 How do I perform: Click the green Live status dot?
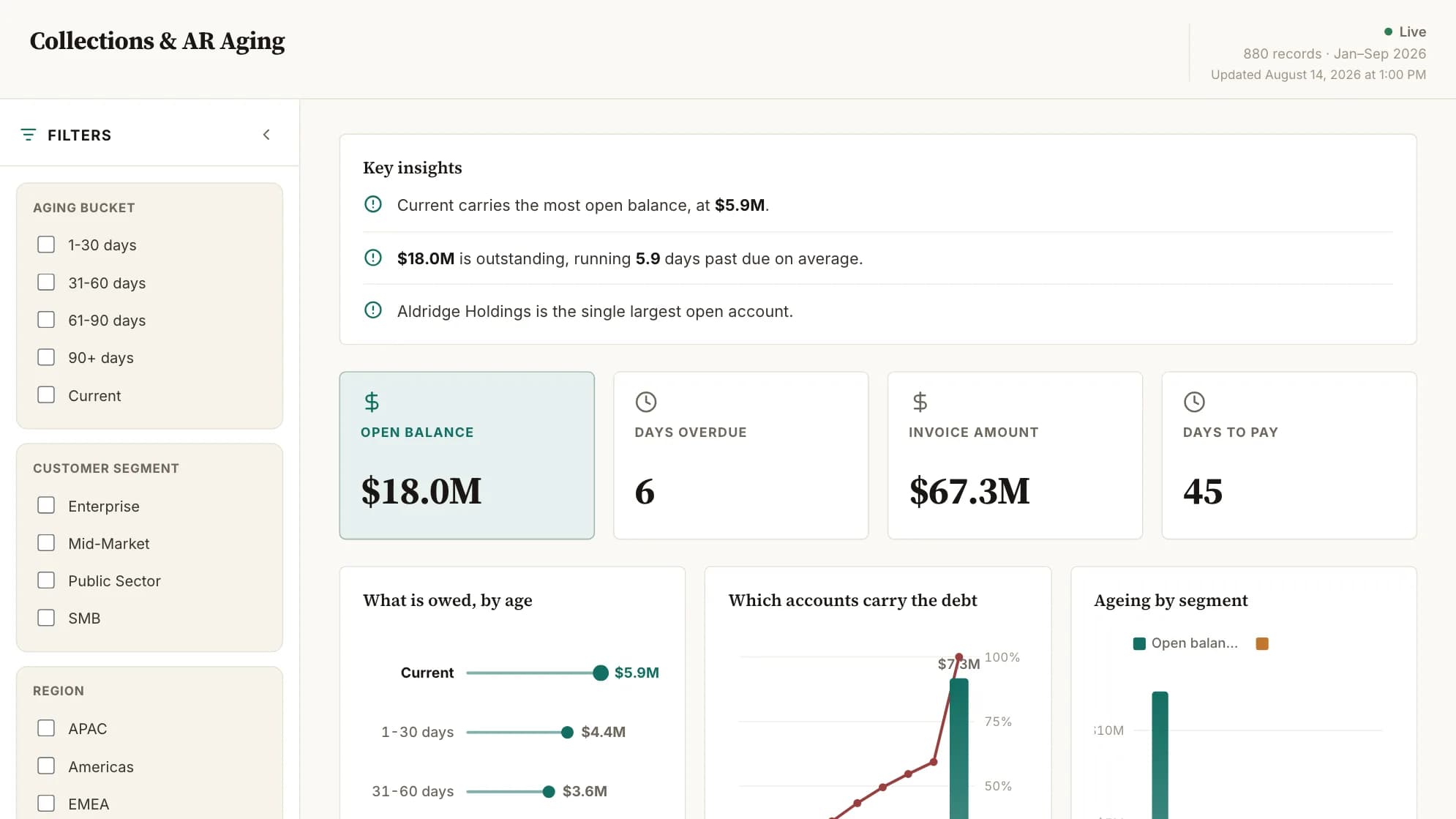[x=1388, y=31]
